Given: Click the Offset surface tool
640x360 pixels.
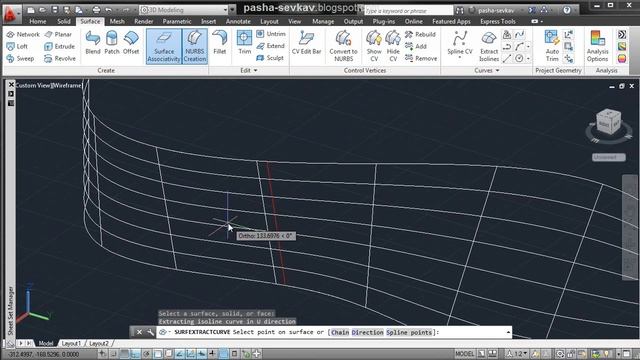Looking at the screenshot, I should click(131, 42).
